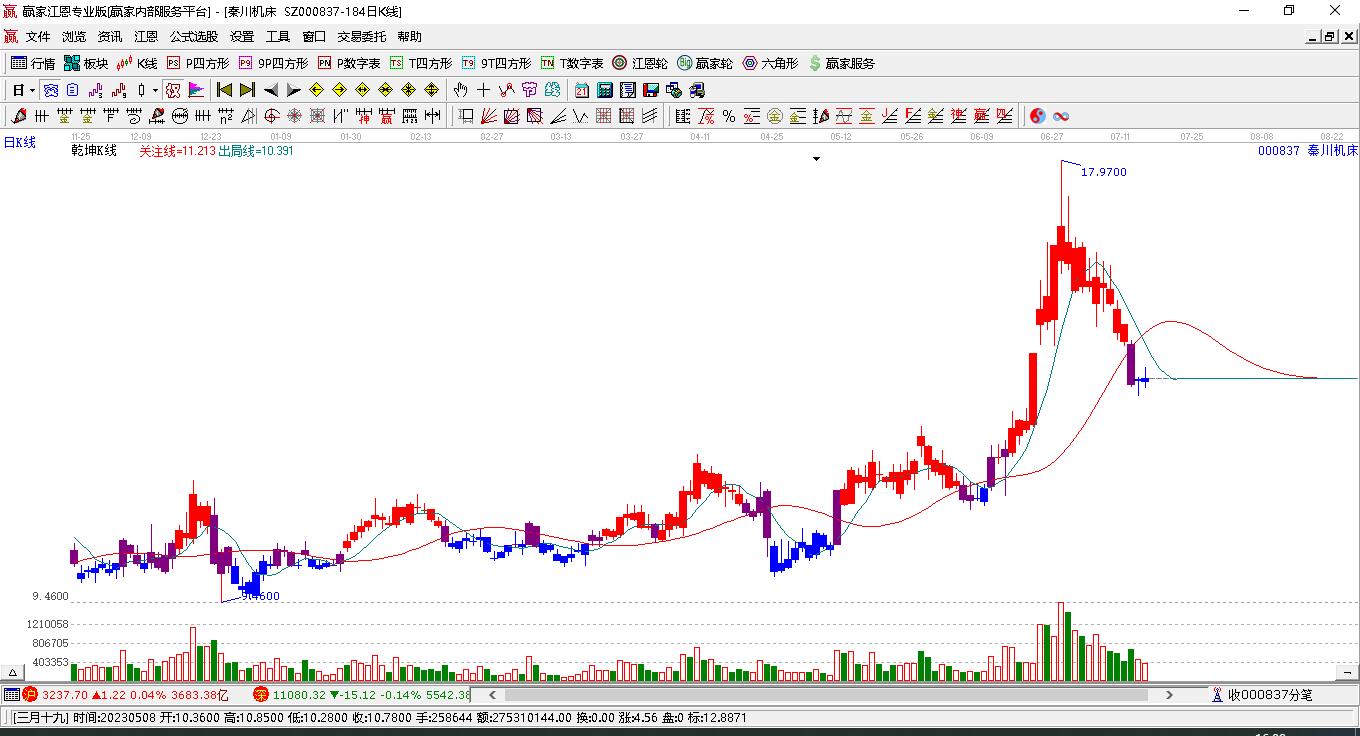Activate the crosshair cursor tool
The image size is (1360, 736).
pyautogui.click(x=483, y=90)
